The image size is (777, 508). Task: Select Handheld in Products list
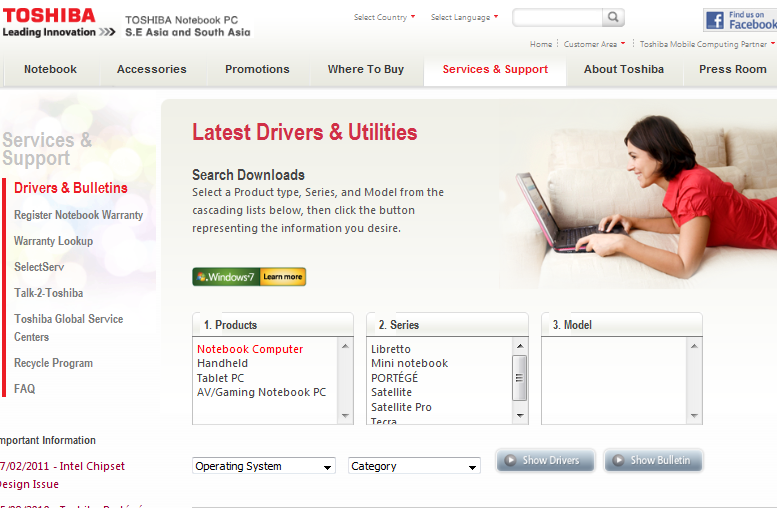tap(222, 363)
